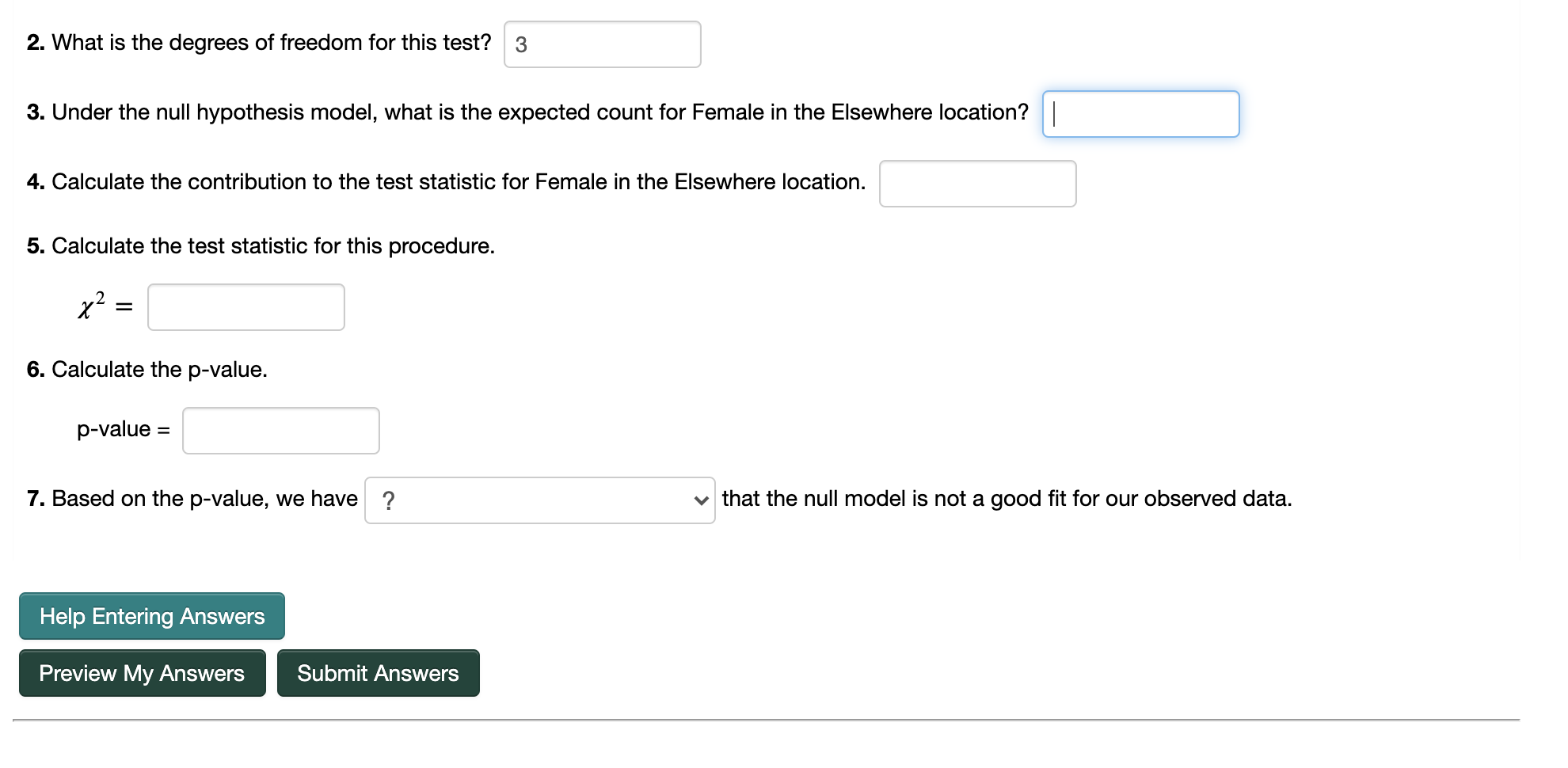
Task: Click the chi-square test statistic input field
Action: [x=245, y=307]
